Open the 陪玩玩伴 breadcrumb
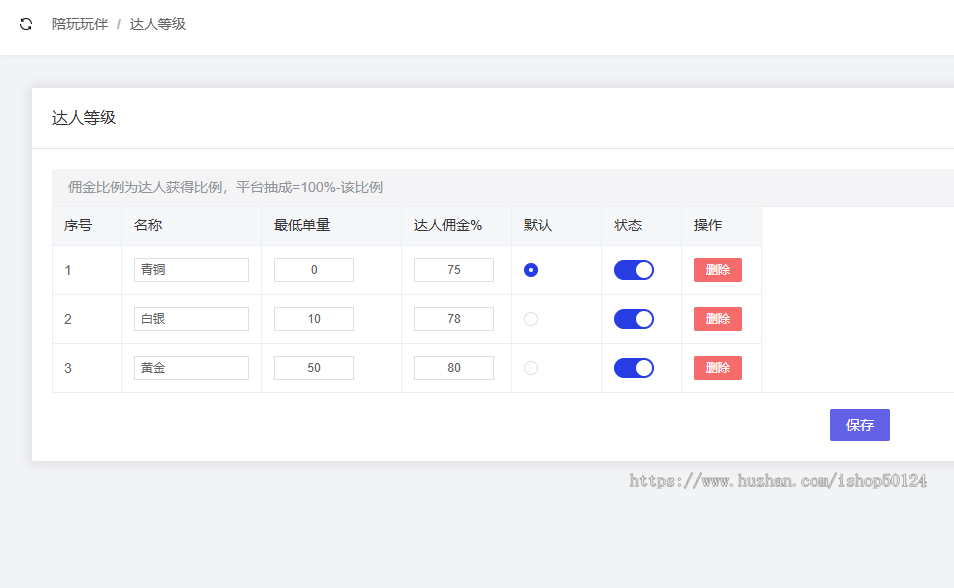 (x=80, y=24)
